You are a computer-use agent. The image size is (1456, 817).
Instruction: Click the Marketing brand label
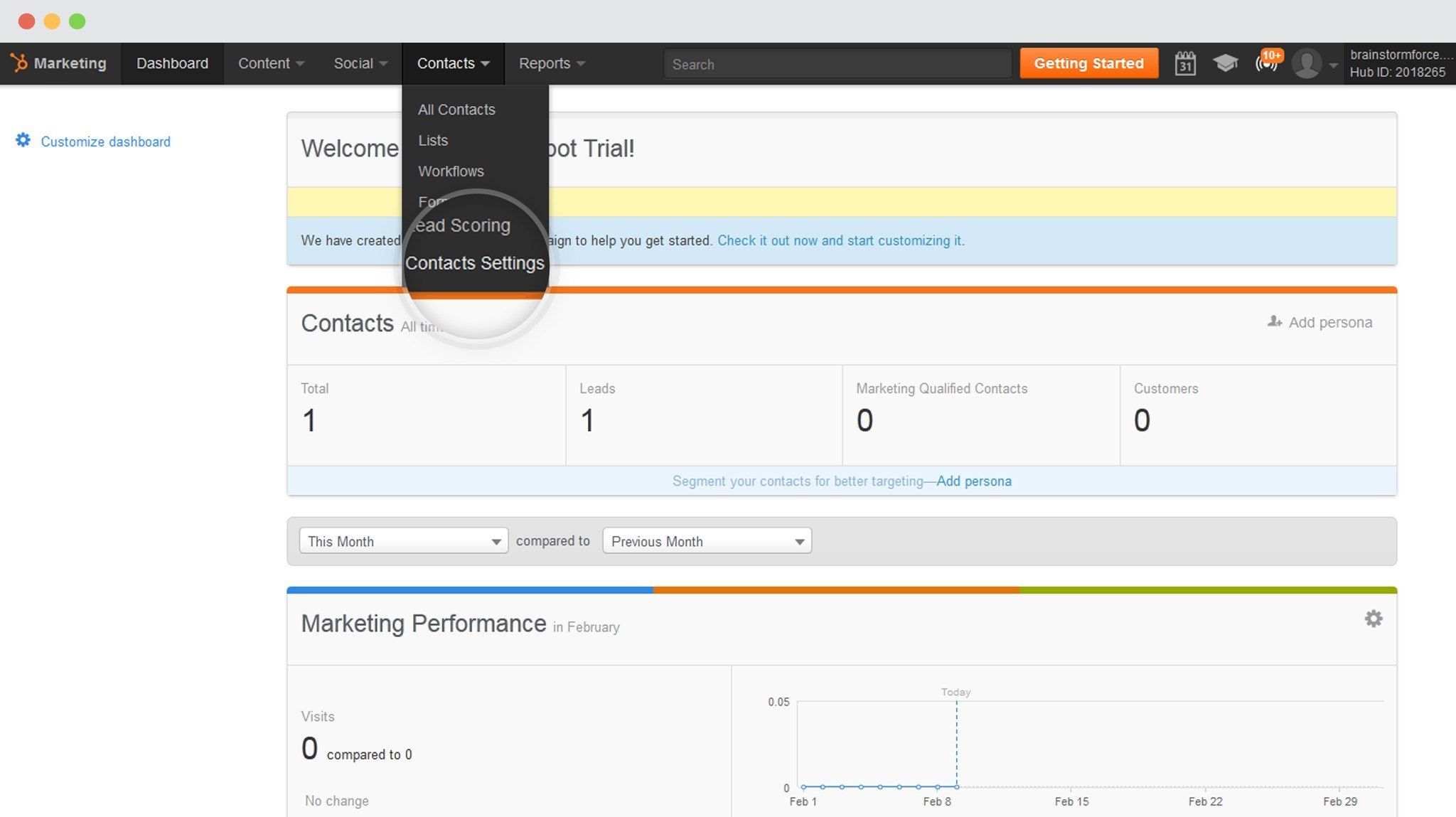point(70,63)
